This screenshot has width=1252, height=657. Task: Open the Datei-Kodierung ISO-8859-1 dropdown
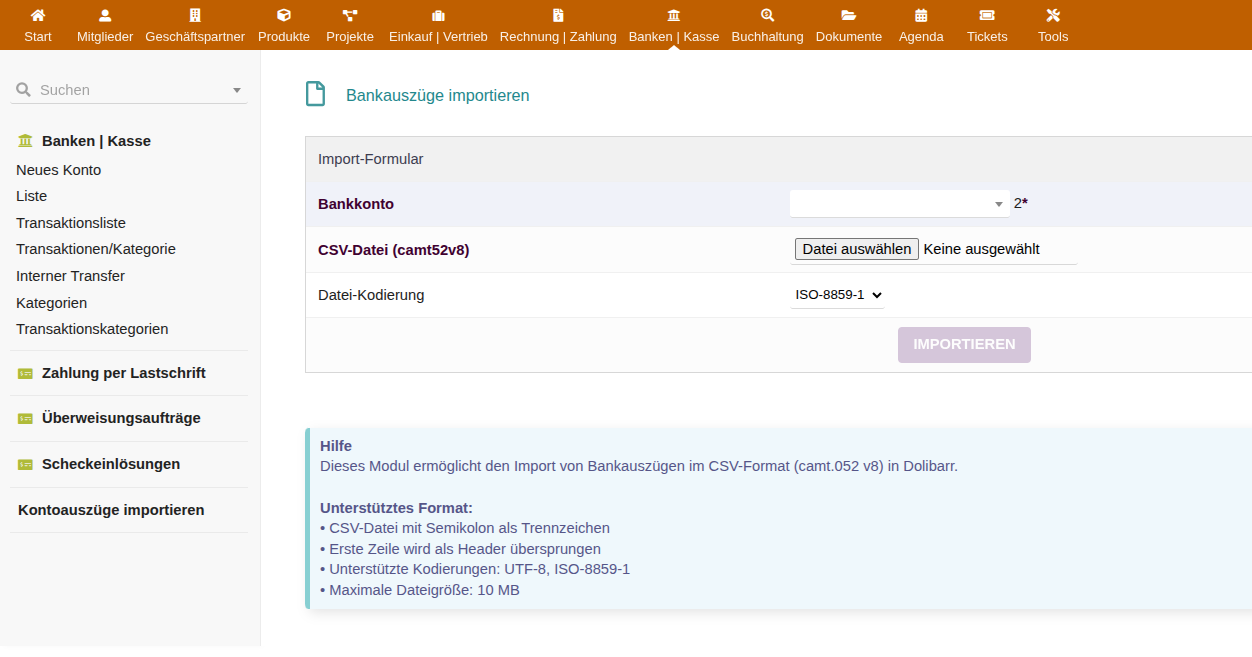pyautogui.click(x=838, y=295)
